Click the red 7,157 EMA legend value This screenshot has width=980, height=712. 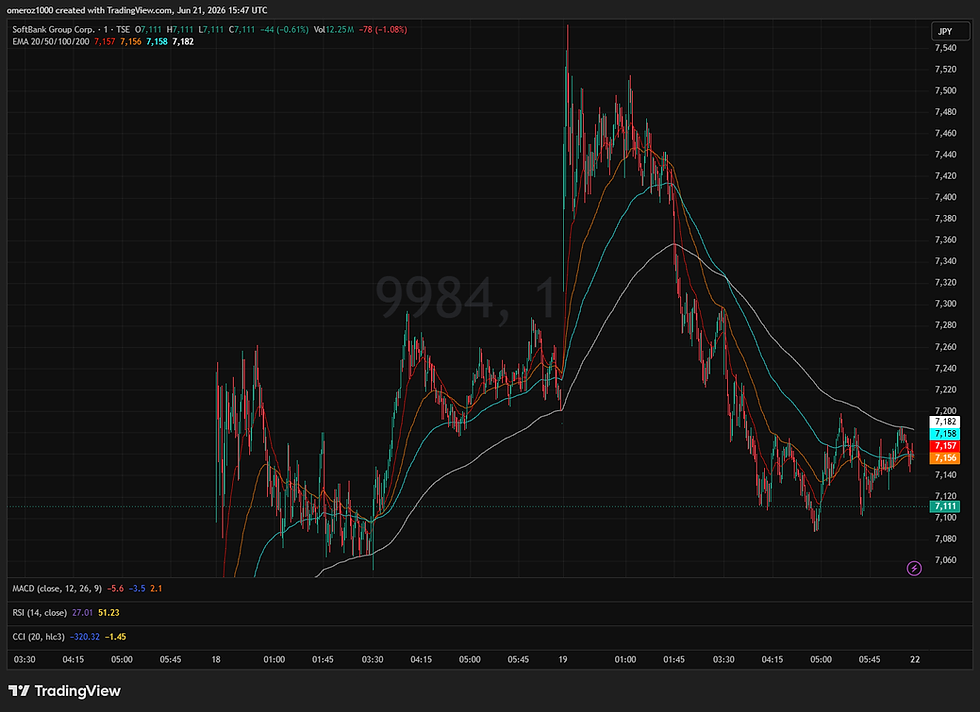(x=104, y=41)
